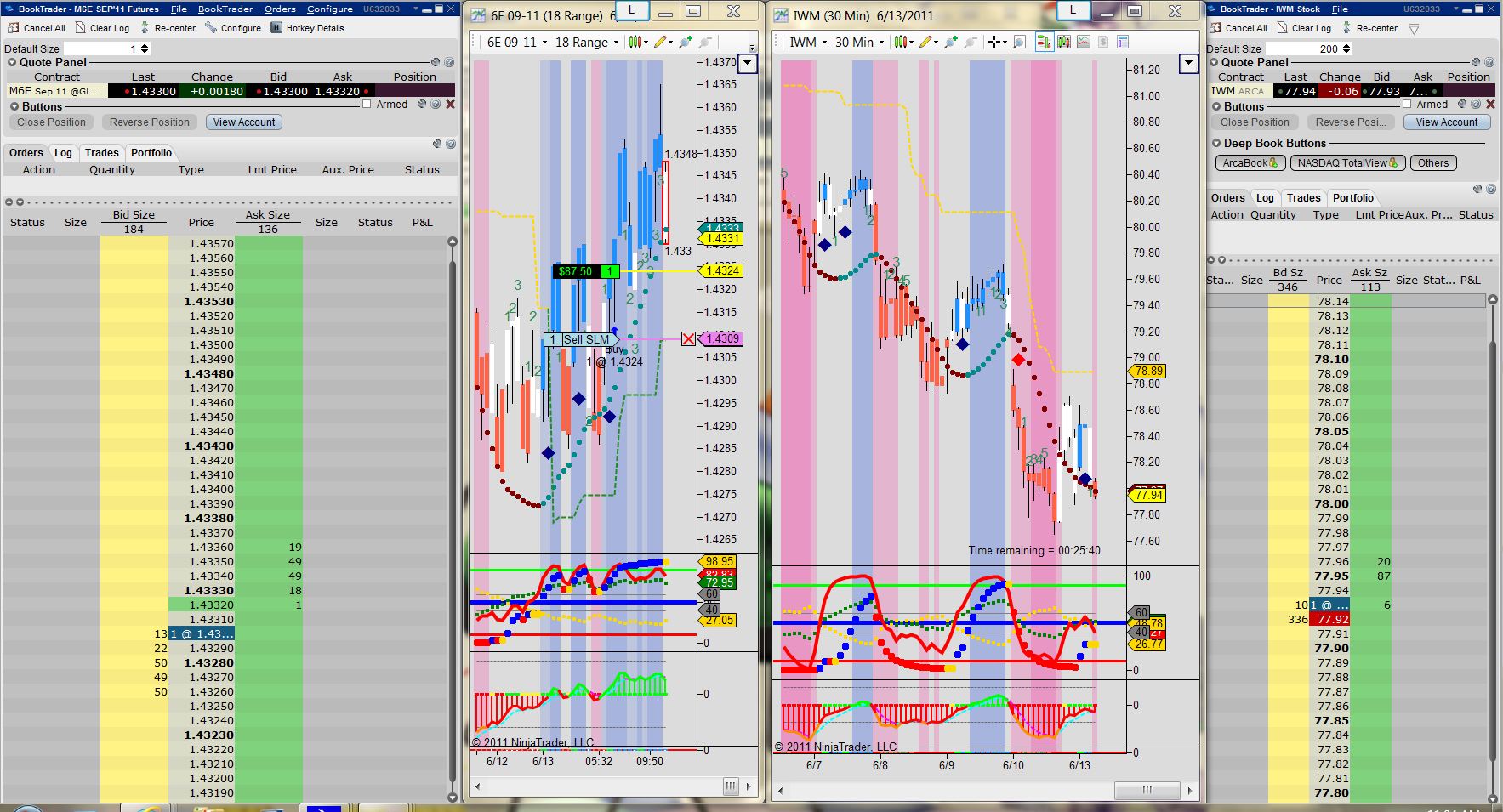Screen dimensions: 1503x812
Task: Open the IWM instrument dropdown in chart
Action: [808, 43]
